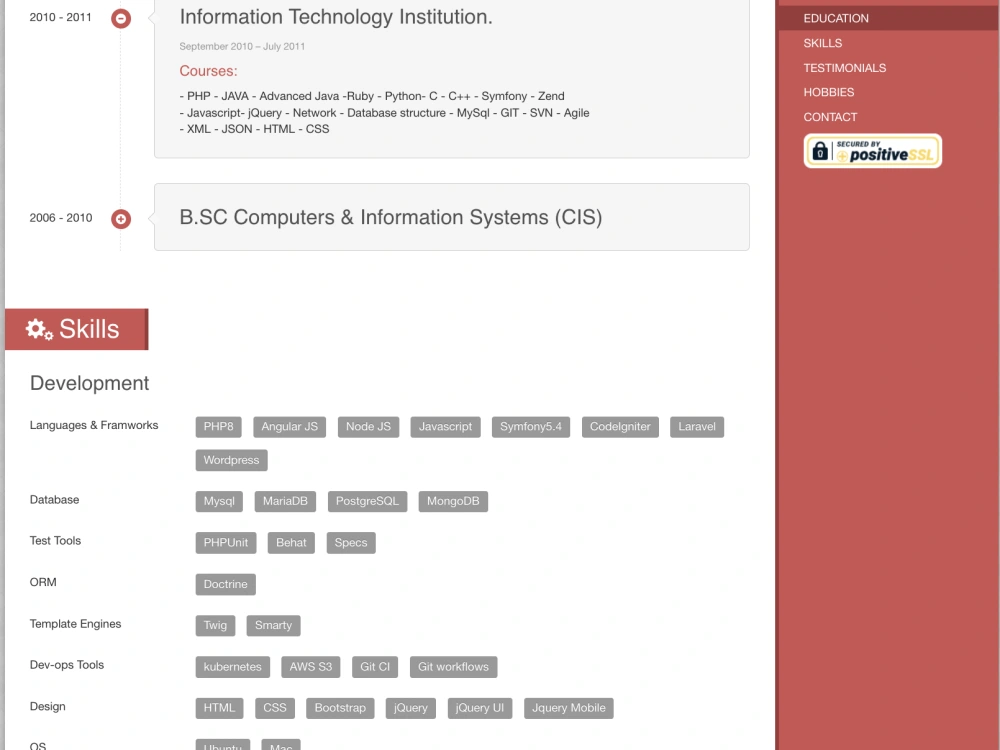Select the Contact menu item
Viewport: 1000px width, 750px height.
pos(830,117)
